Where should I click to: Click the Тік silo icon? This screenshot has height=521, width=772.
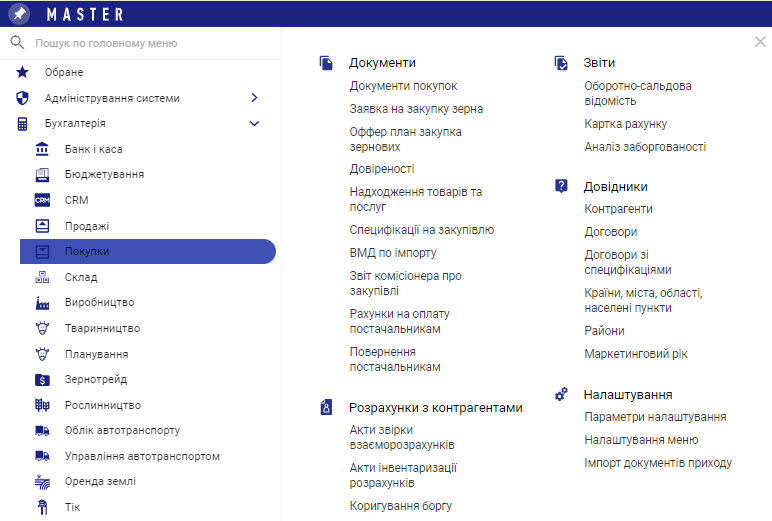tap(43, 507)
